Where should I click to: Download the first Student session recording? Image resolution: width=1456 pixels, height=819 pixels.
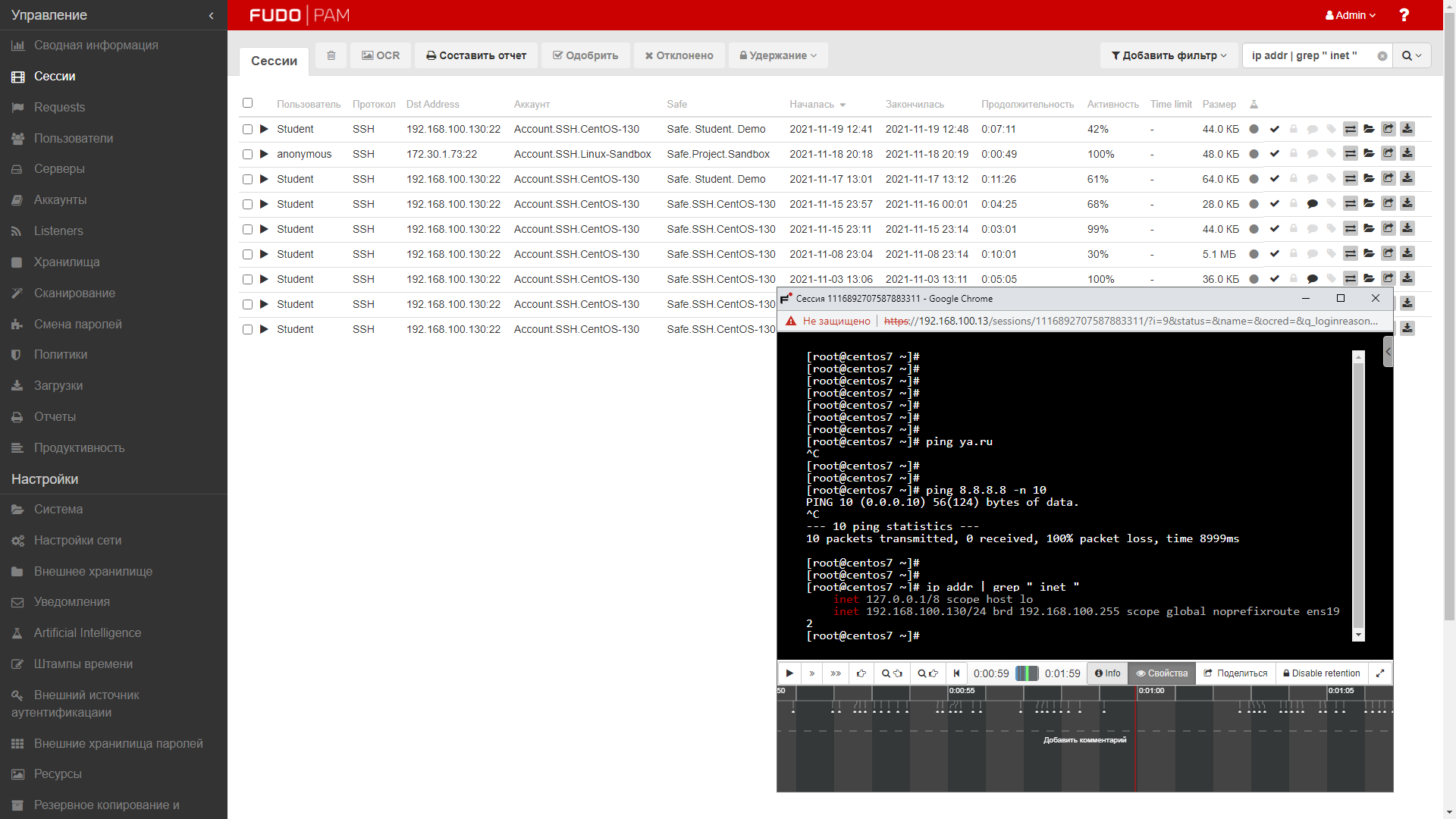pyautogui.click(x=1407, y=129)
